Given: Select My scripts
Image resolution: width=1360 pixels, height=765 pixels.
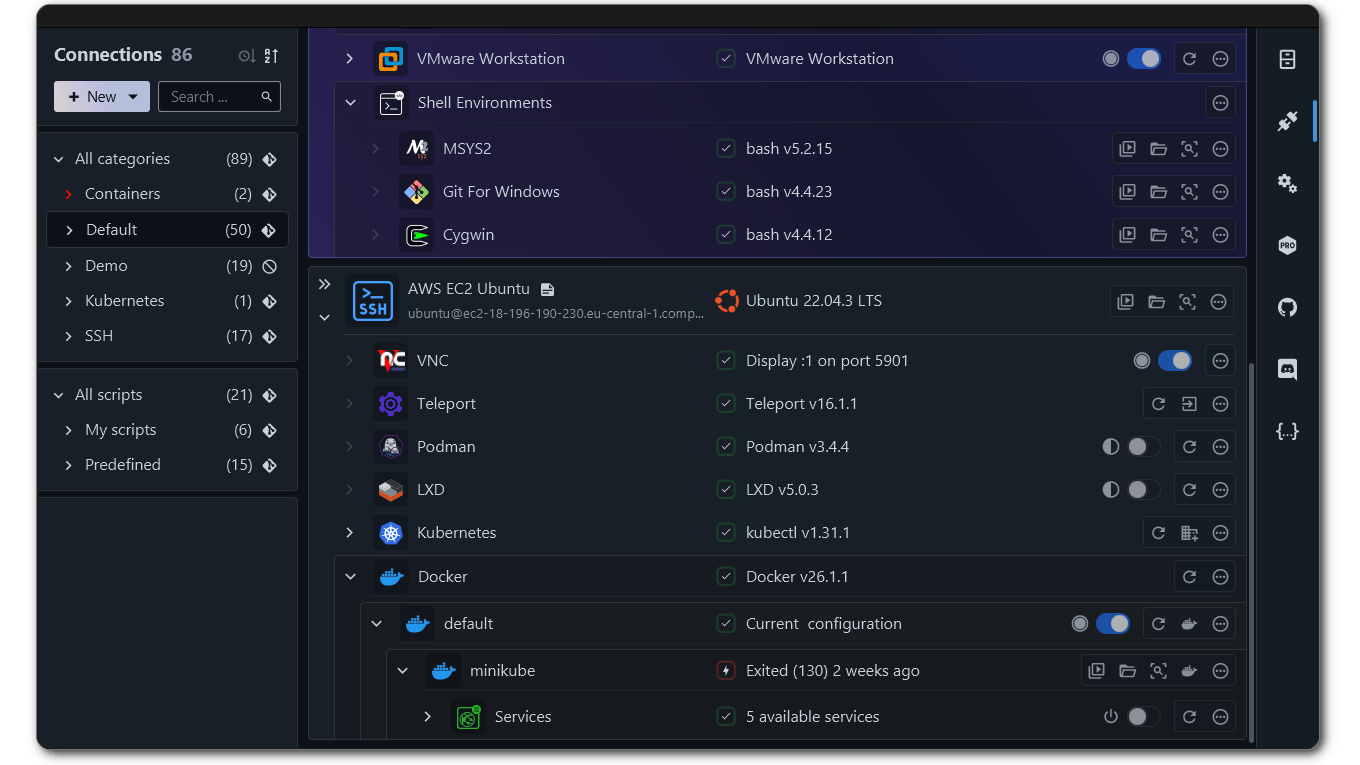Looking at the screenshot, I should 167,430.
